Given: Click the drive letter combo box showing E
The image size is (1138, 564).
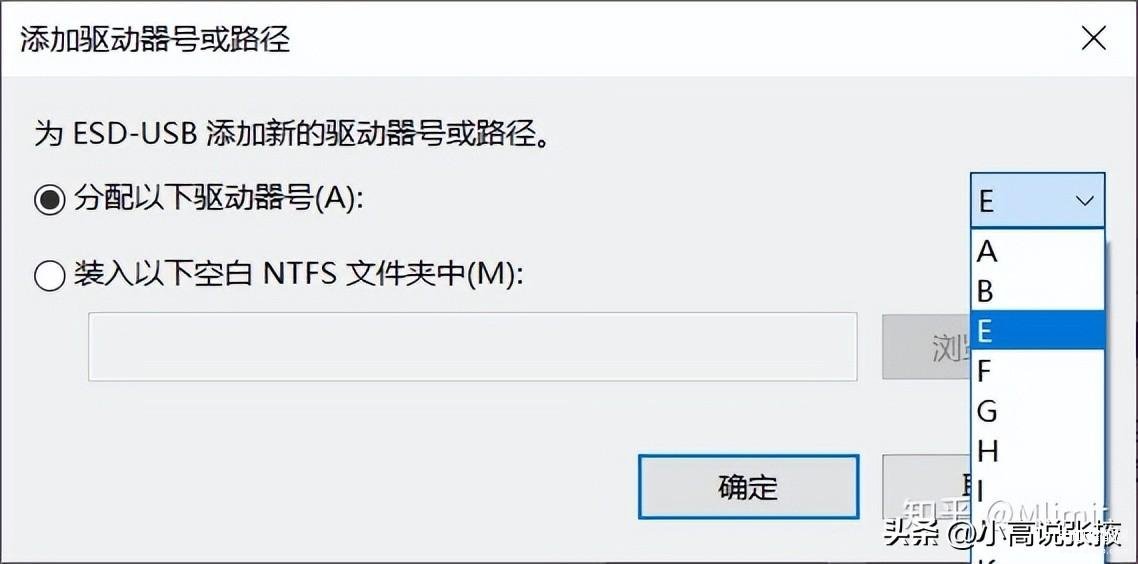Looking at the screenshot, I should (1037, 200).
